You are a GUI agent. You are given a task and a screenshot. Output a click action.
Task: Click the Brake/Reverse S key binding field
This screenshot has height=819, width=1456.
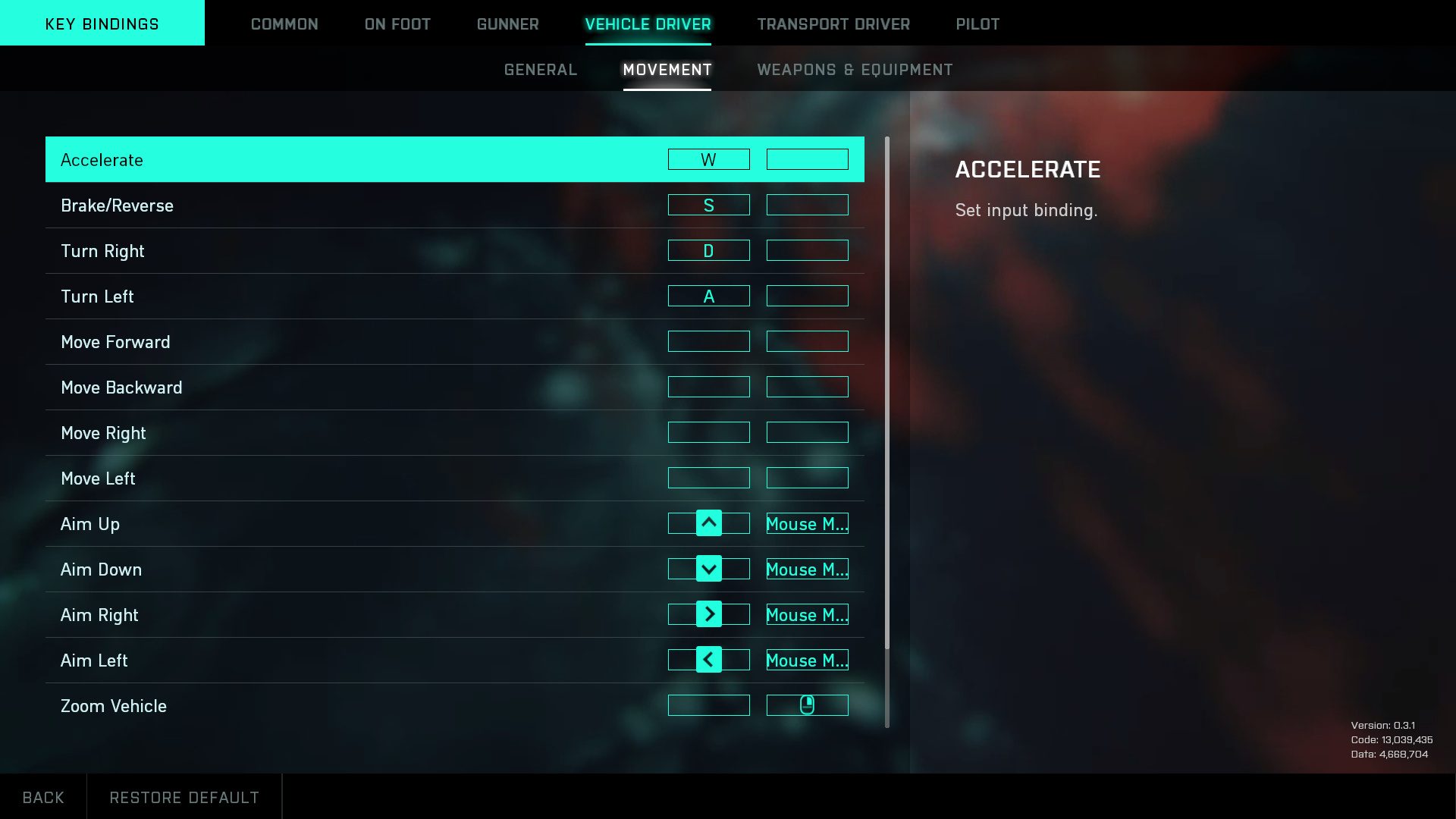coord(708,205)
